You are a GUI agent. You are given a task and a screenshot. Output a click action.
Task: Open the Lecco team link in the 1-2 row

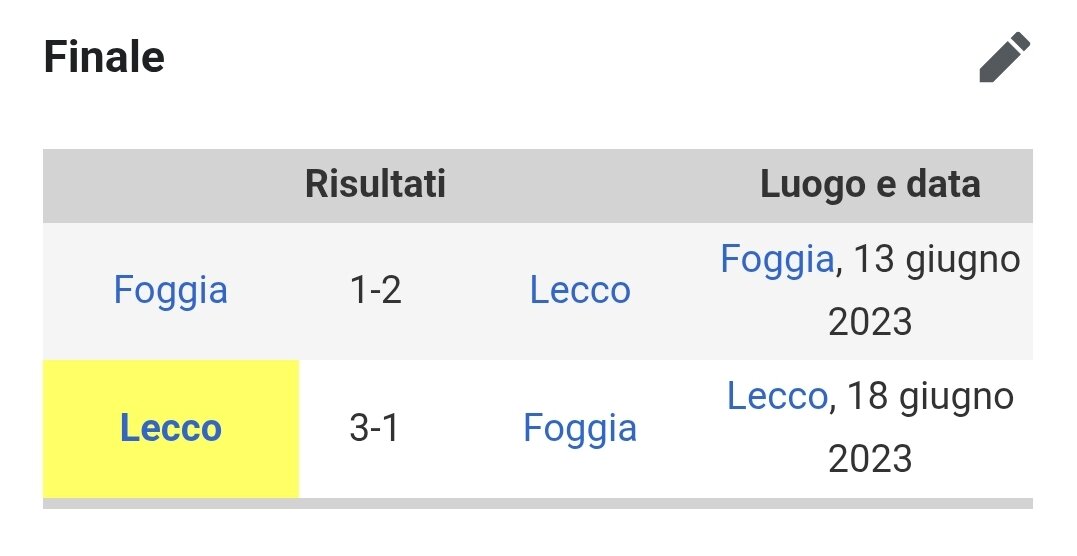pyautogui.click(x=580, y=291)
